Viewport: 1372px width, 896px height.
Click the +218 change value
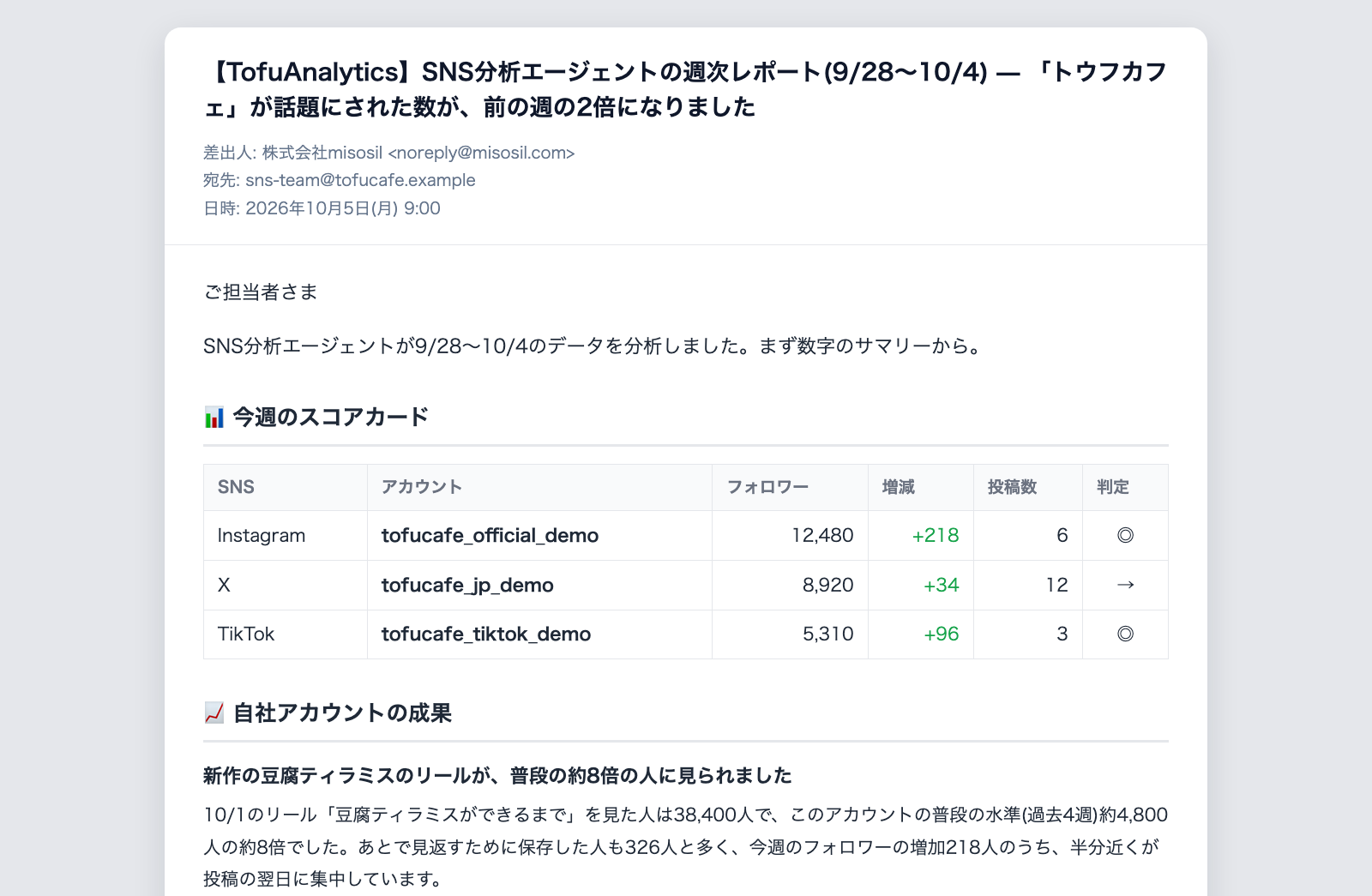(x=936, y=536)
